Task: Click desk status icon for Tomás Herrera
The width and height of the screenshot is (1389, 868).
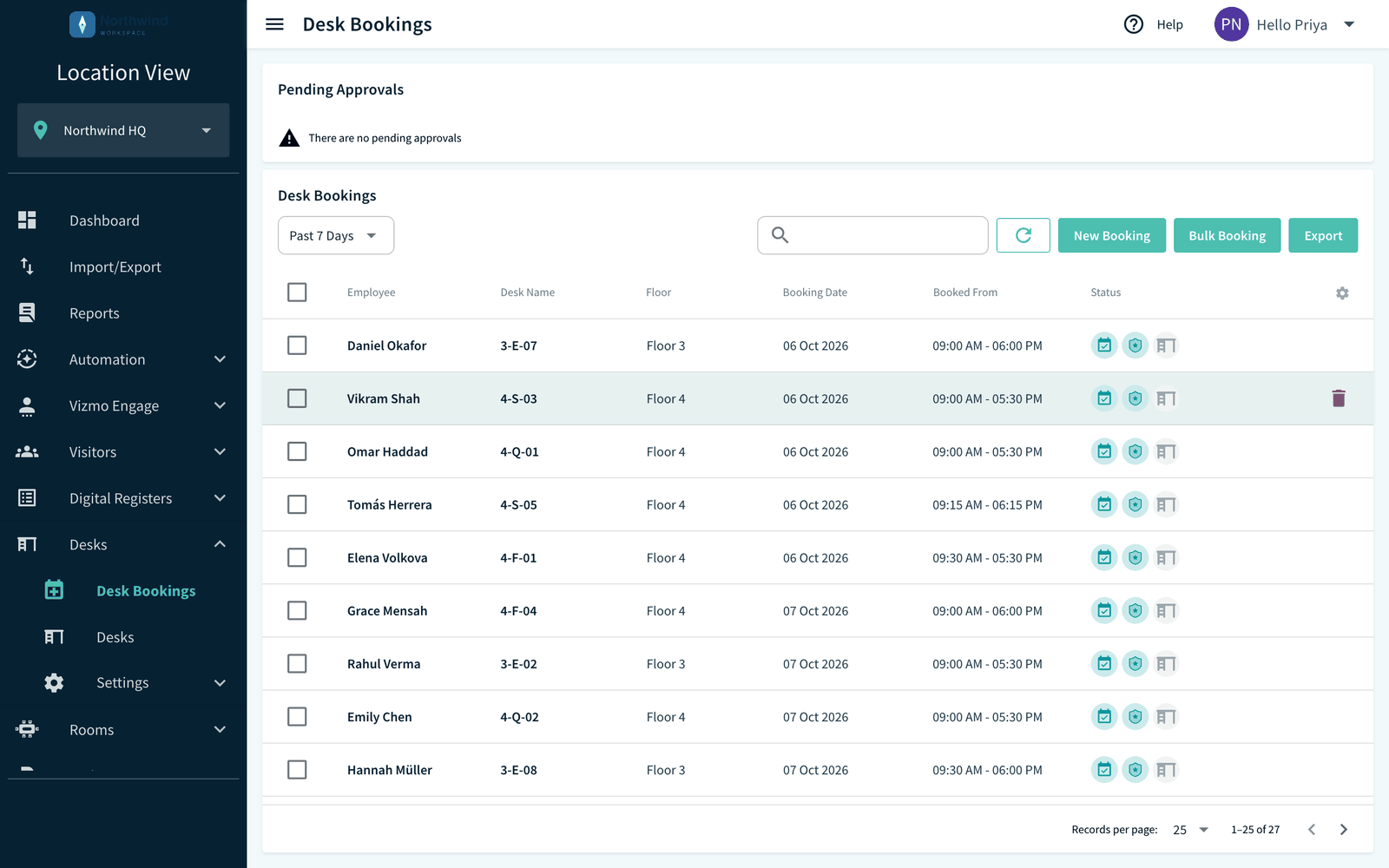Action: (1166, 504)
